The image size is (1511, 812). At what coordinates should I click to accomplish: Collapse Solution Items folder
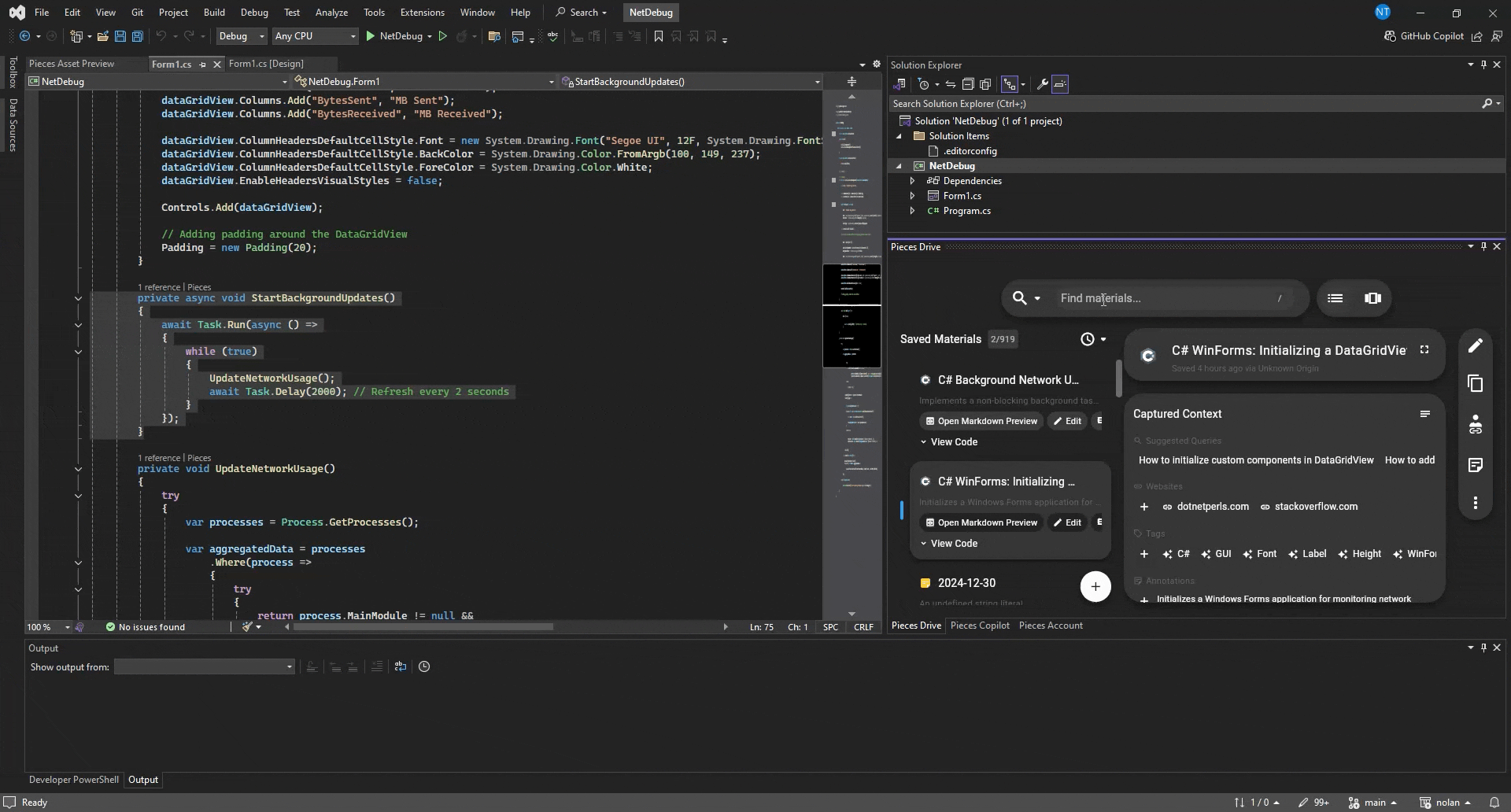point(899,136)
